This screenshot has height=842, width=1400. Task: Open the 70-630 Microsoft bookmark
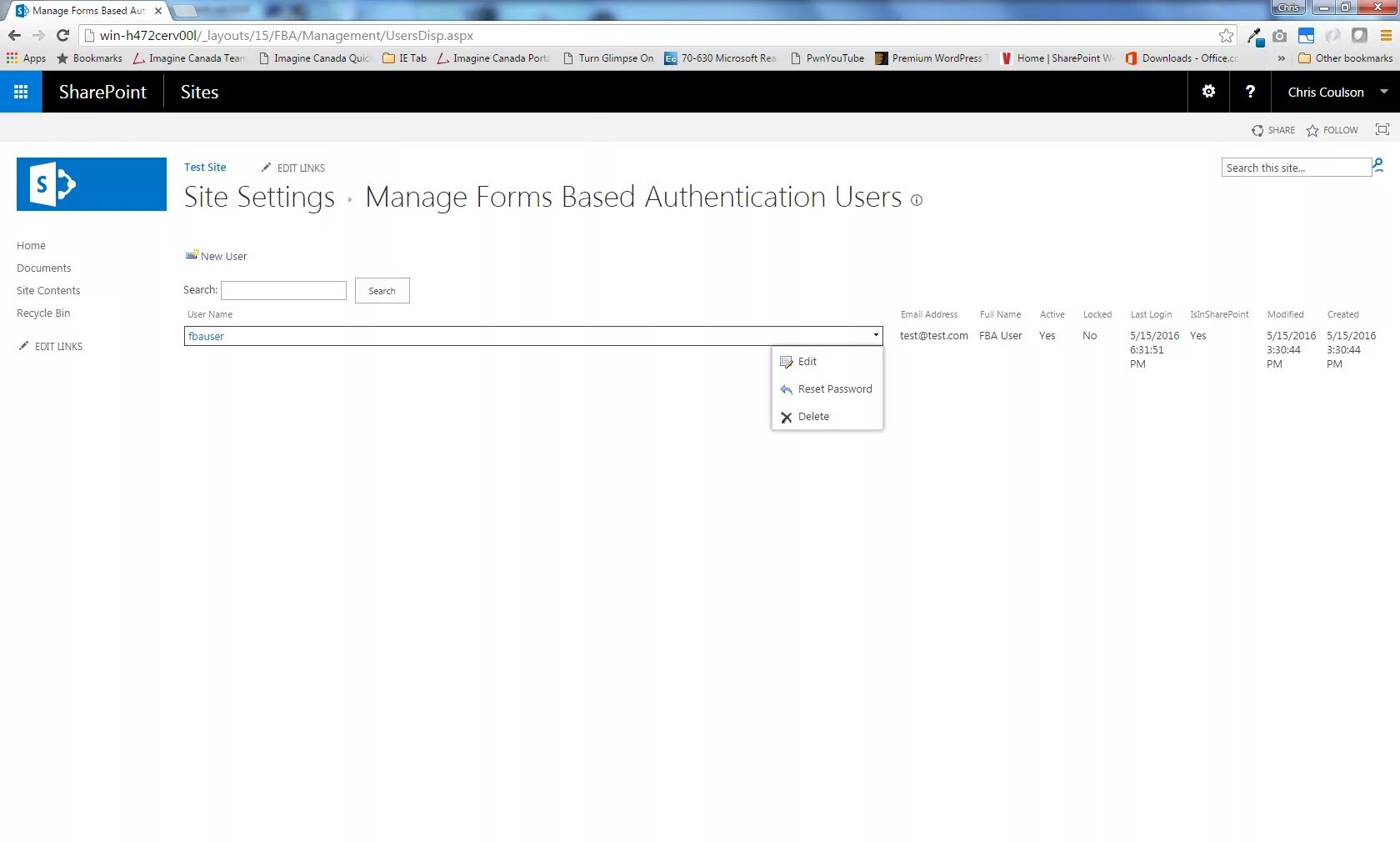(721, 58)
